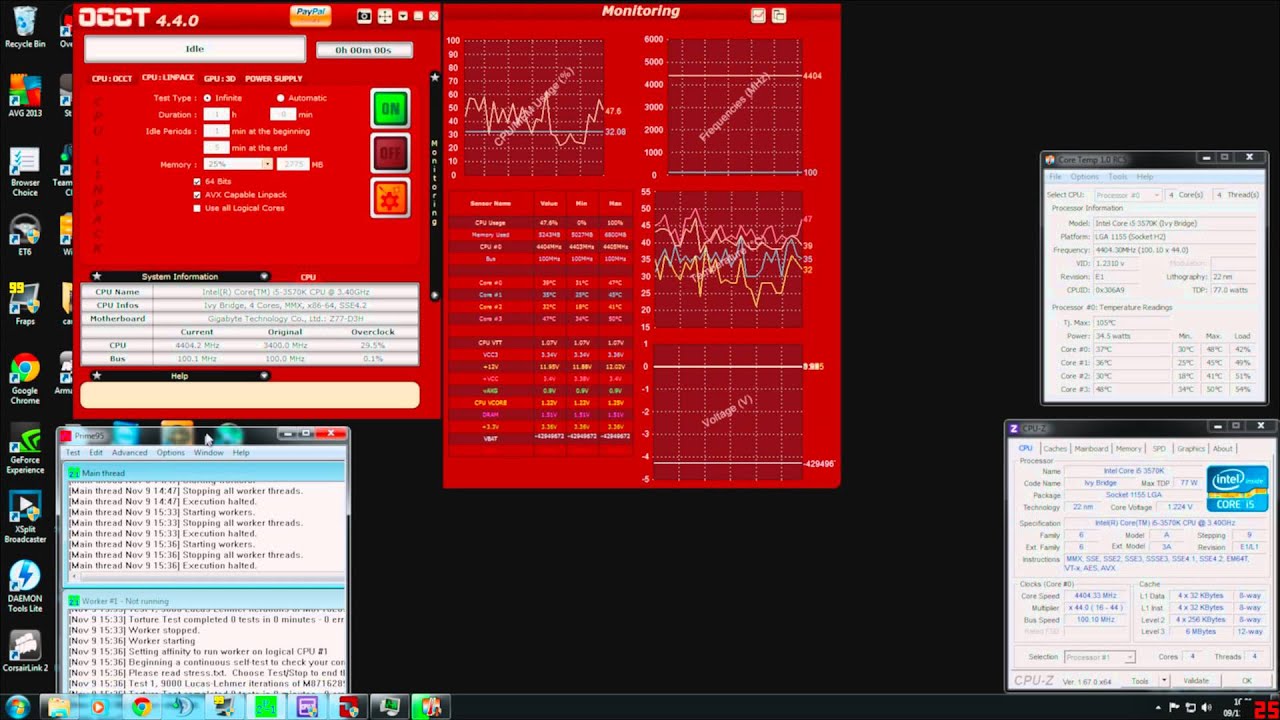Viewport: 1280px width, 720px height.
Task: Toggle the 64 Bits checkbox
Action: click(198, 181)
